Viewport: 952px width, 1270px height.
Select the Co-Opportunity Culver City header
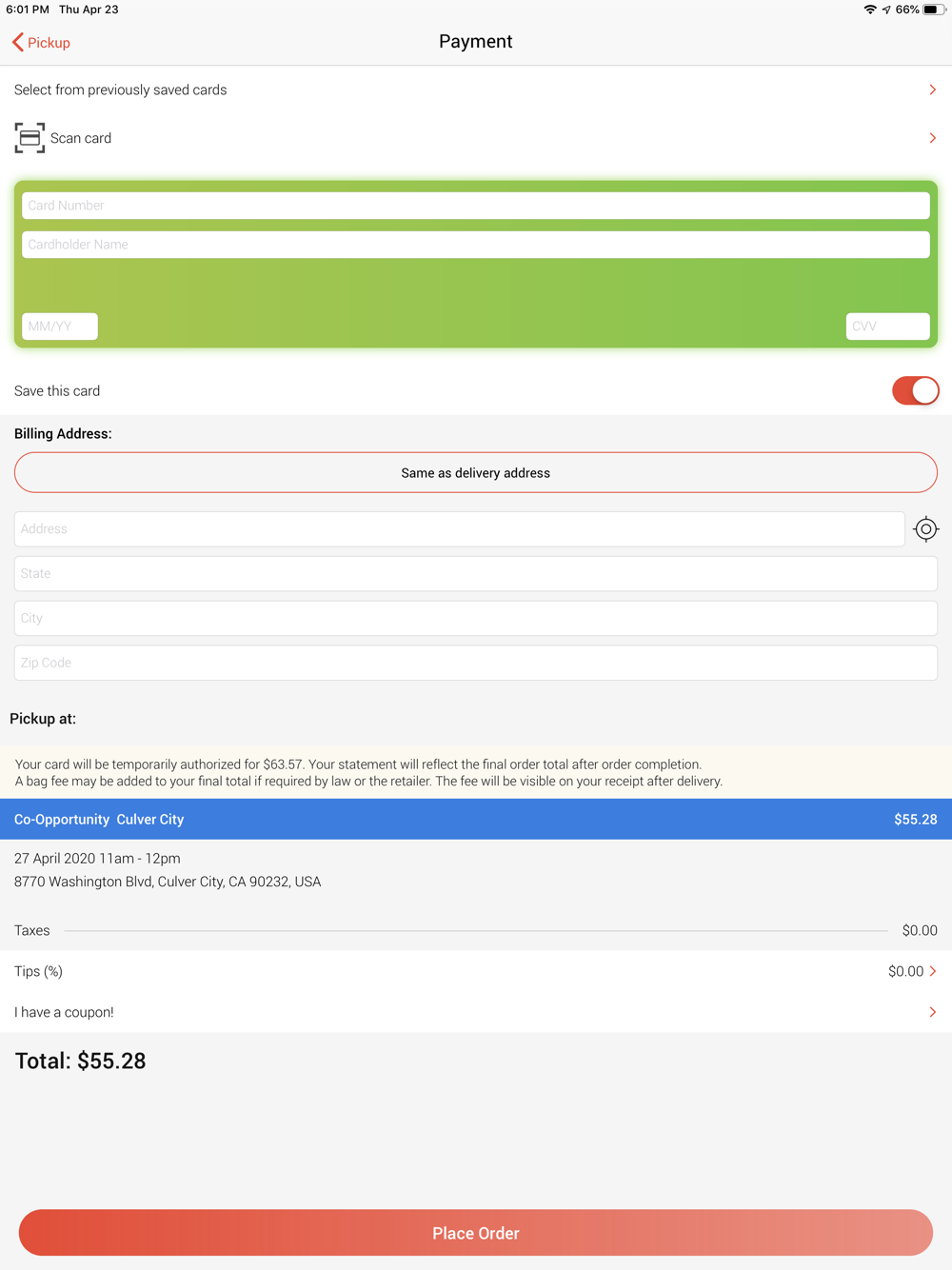point(476,819)
